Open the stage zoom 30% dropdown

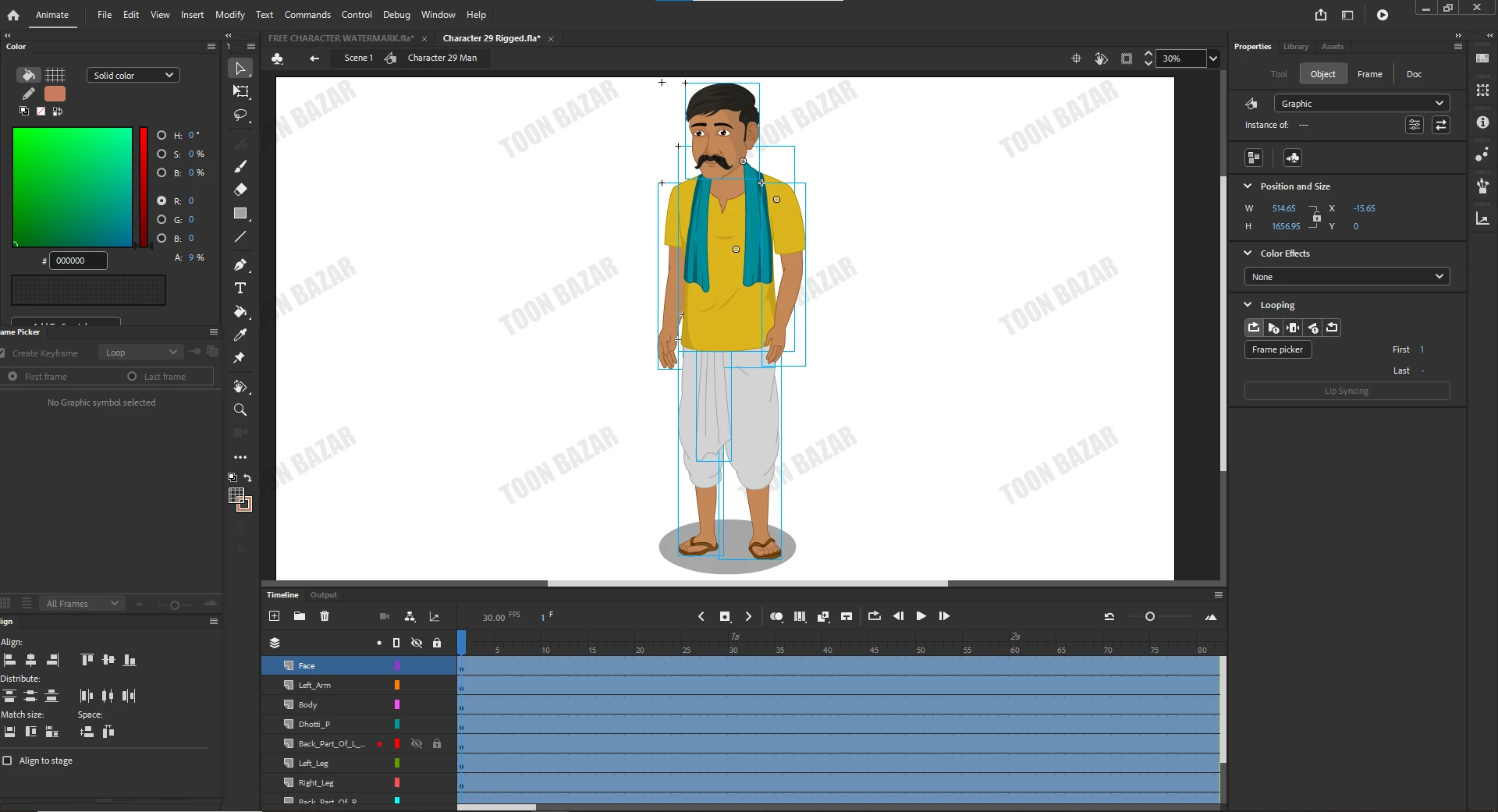coord(1213,59)
